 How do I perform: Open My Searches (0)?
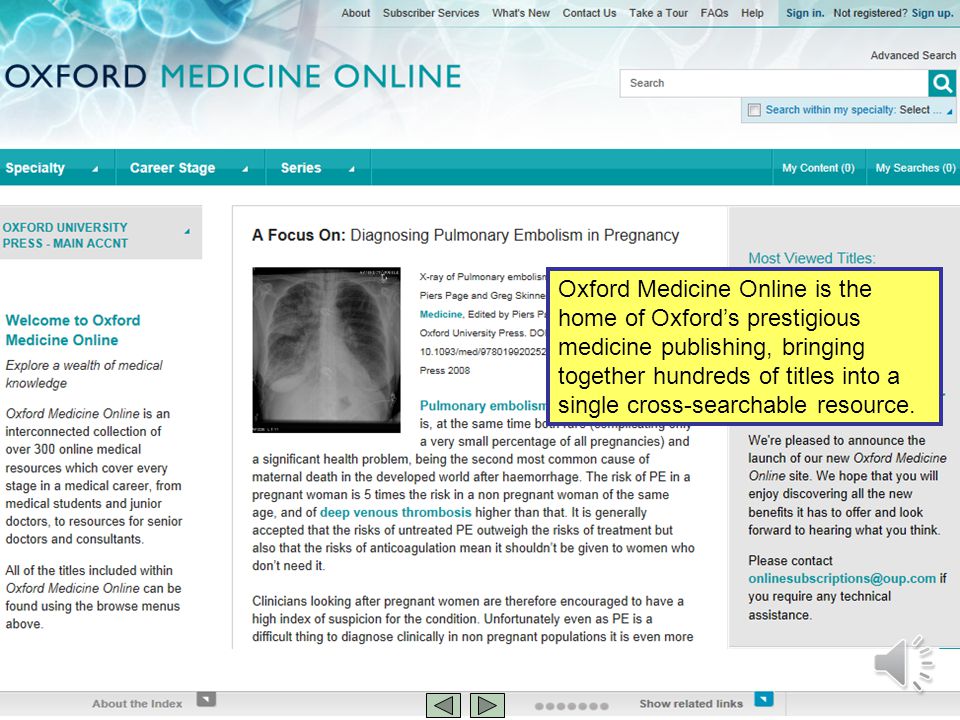pyautogui.click(x=915, y=168)
